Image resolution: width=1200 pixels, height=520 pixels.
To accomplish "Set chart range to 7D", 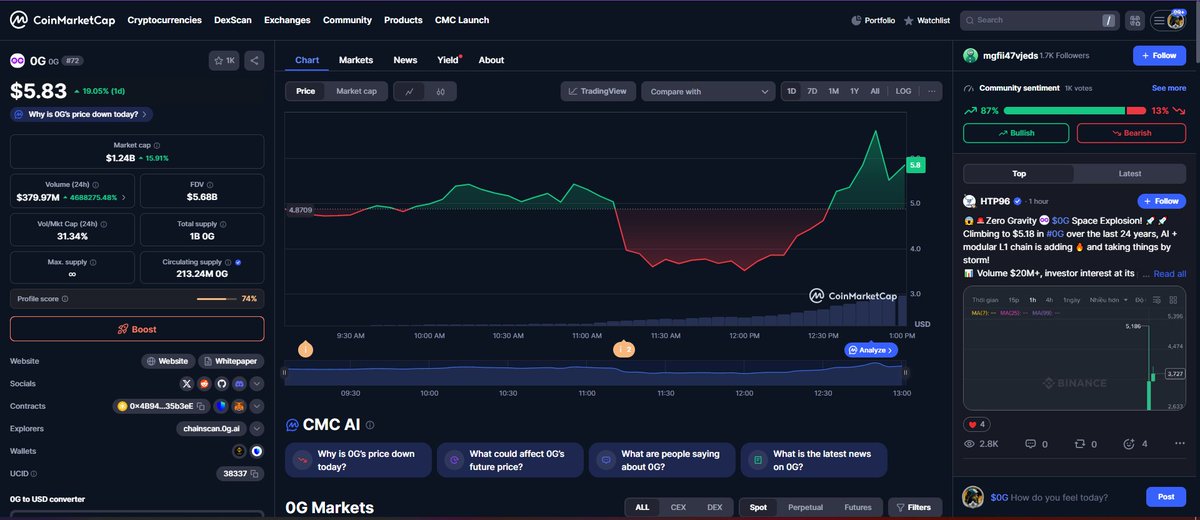I will click(x=812, y=91).
